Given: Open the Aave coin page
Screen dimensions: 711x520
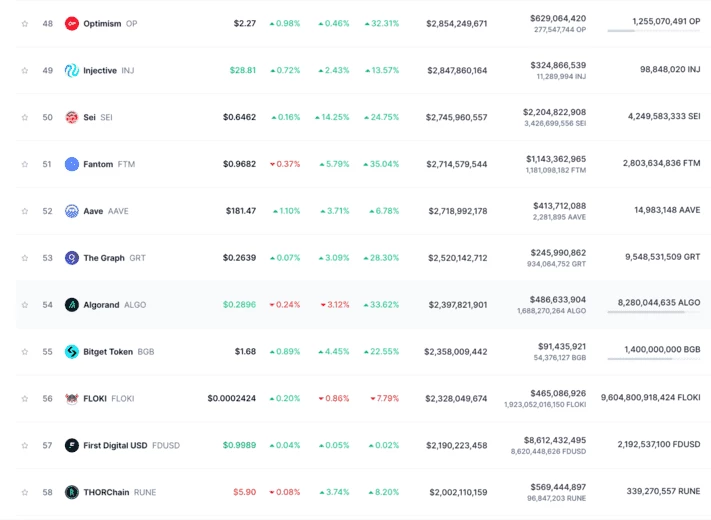Looking at the screenshot, I should coord(93,211).
